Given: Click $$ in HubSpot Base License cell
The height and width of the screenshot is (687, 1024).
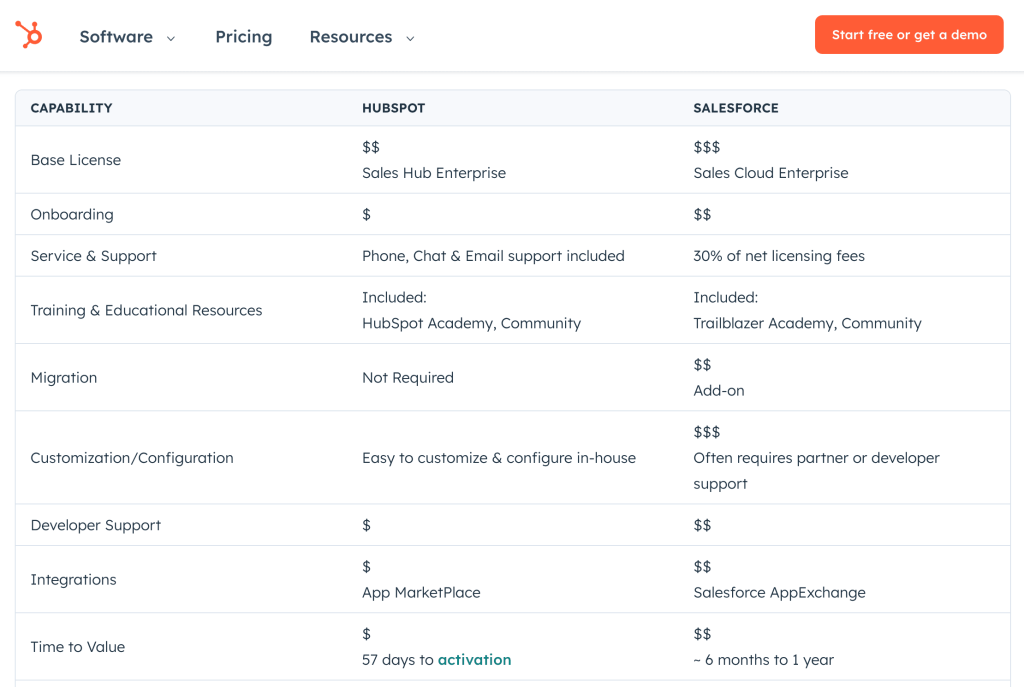Looking at the screenshot, I should click(371, 147).
